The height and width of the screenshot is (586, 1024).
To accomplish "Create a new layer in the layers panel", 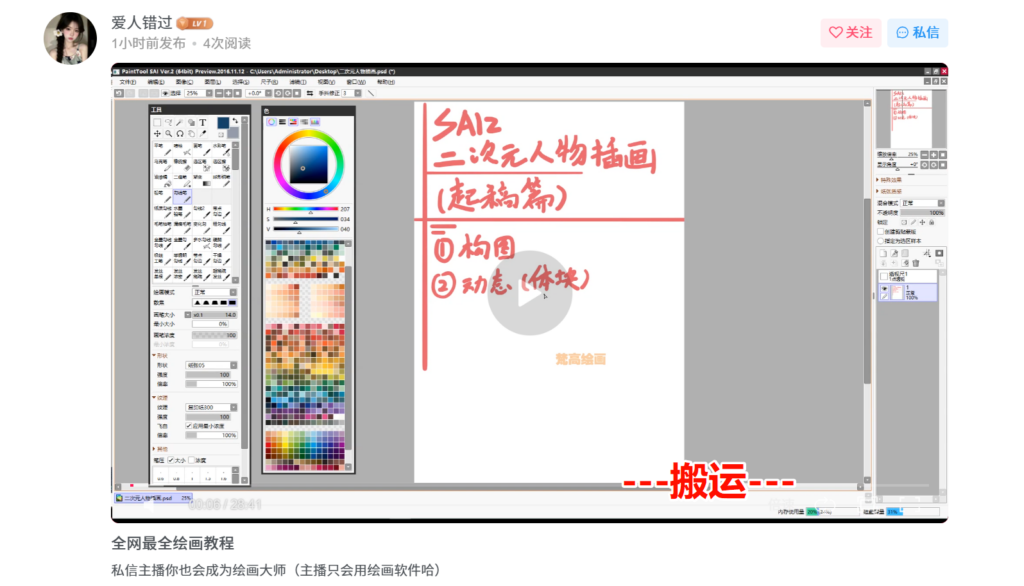I will [x=883, y=253].
